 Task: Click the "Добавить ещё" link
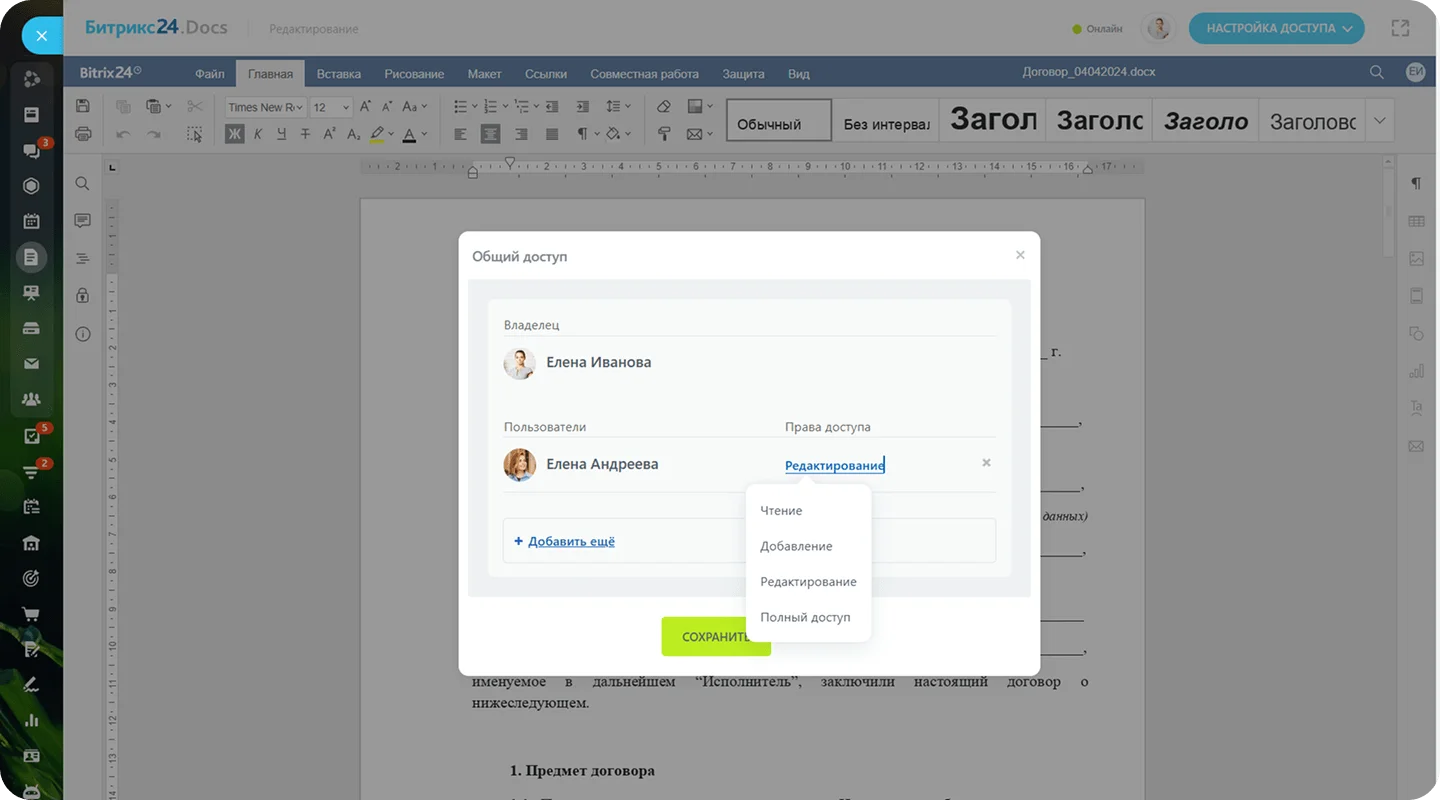click(570, 541)
